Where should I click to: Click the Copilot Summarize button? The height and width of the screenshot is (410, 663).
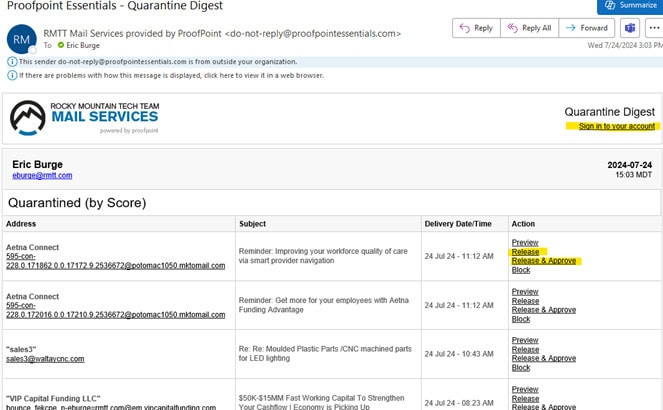pos(630,6)
